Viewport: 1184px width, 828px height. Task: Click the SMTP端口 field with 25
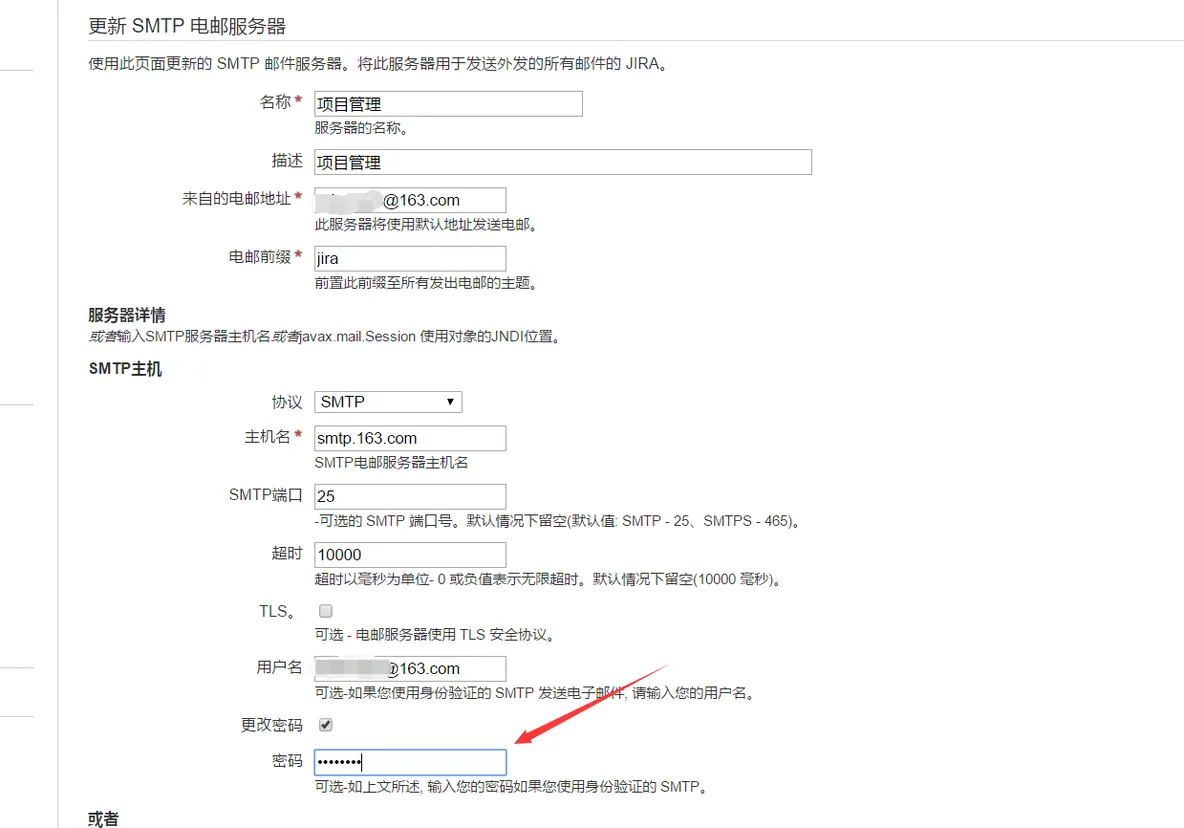[410, 497]
